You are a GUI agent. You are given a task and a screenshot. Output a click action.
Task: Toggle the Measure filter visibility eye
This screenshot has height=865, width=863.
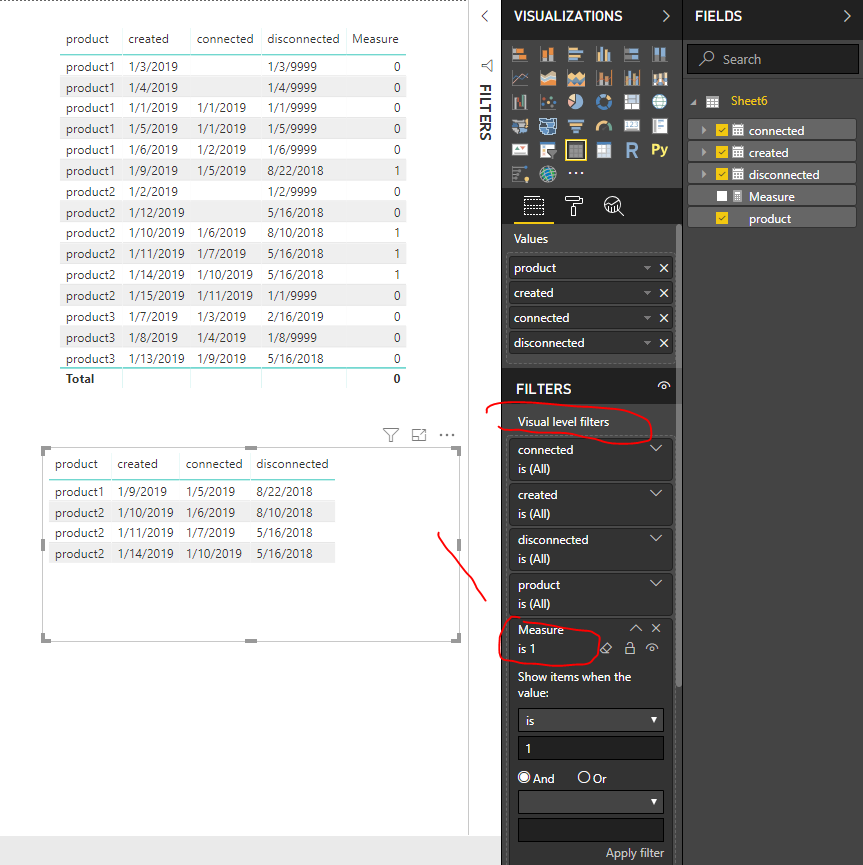tap(652, 648)
